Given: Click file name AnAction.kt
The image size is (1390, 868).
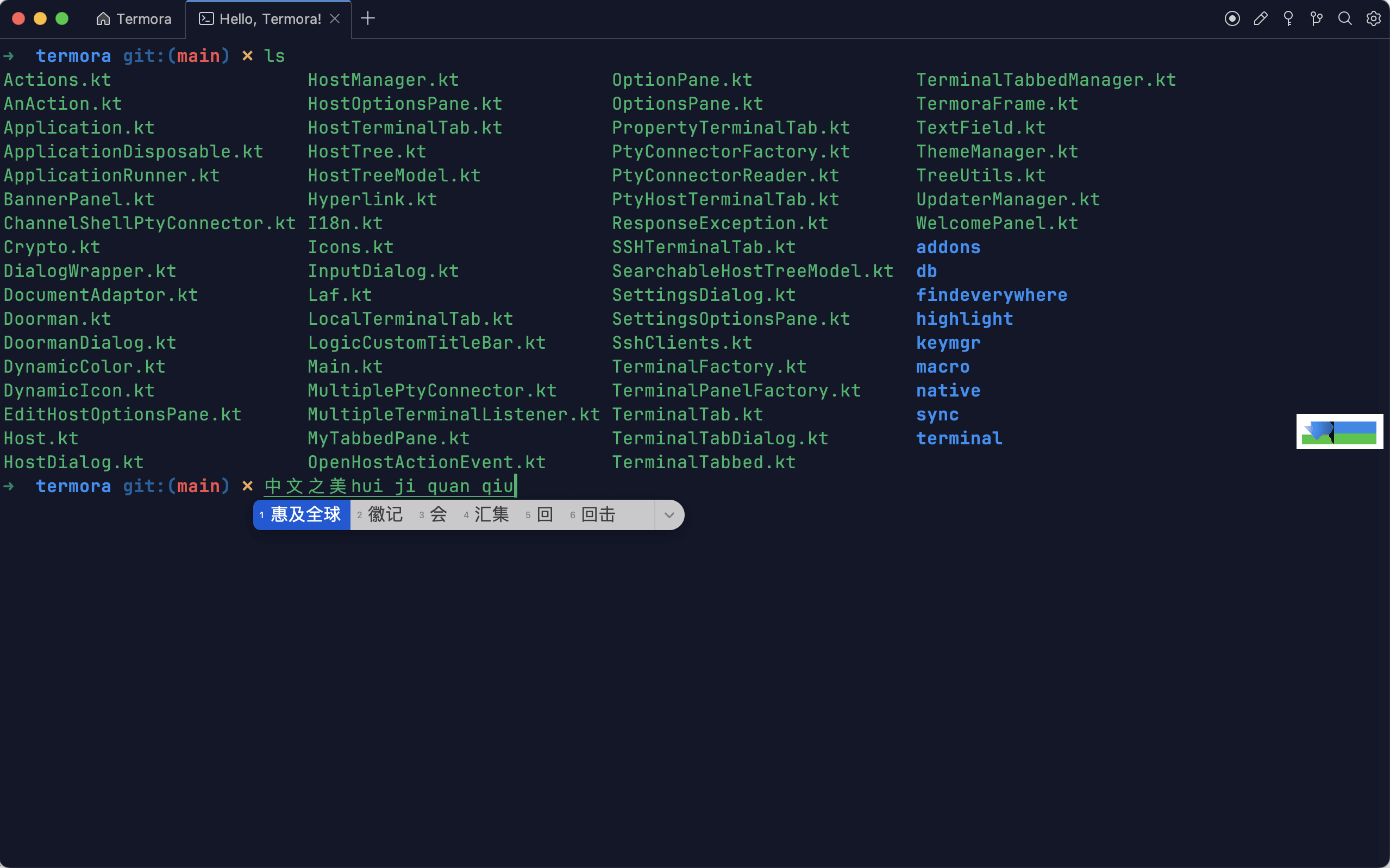Looking at the screenshot, I should tap(63, 104).
